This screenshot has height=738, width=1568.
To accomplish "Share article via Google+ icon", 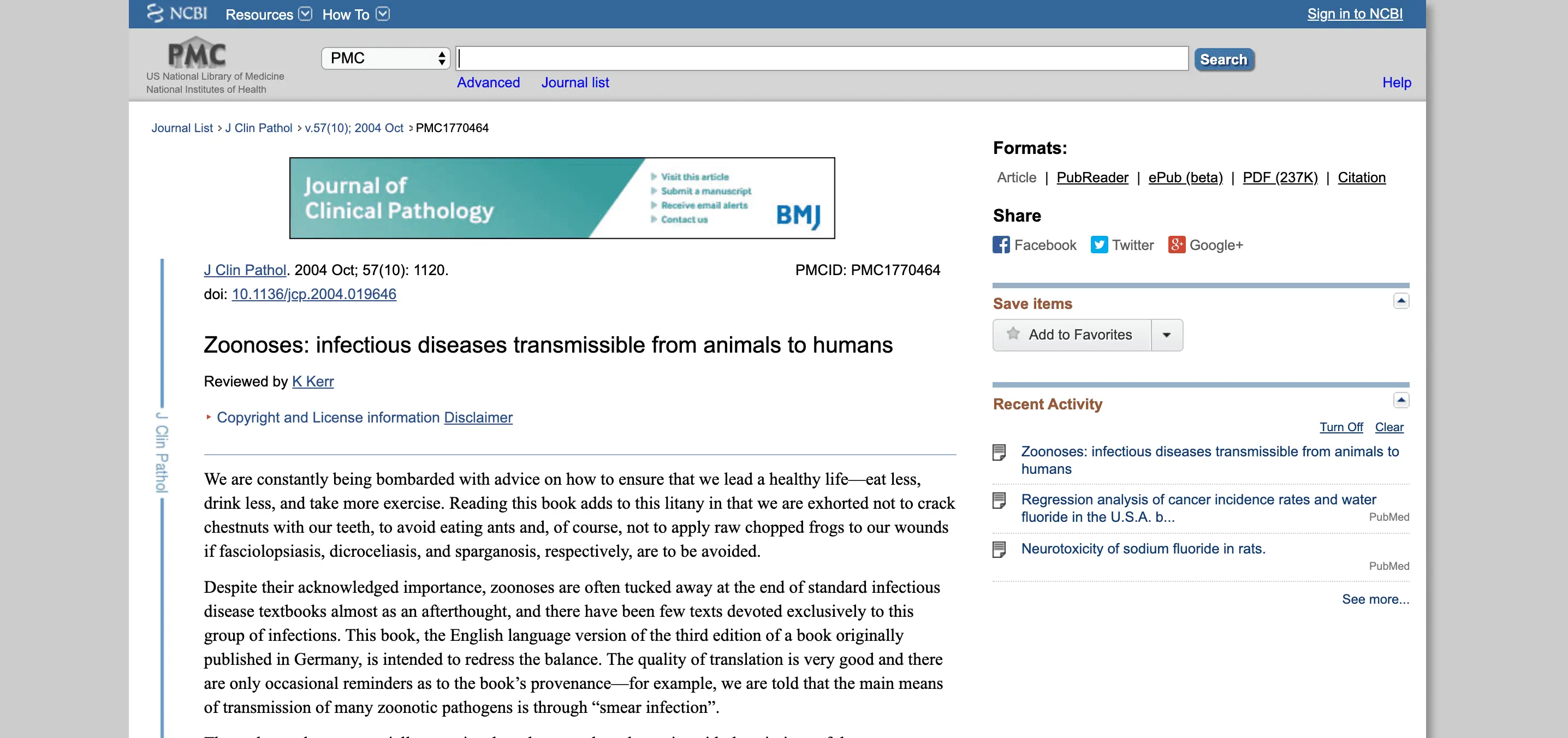I will pos(1176,245).
